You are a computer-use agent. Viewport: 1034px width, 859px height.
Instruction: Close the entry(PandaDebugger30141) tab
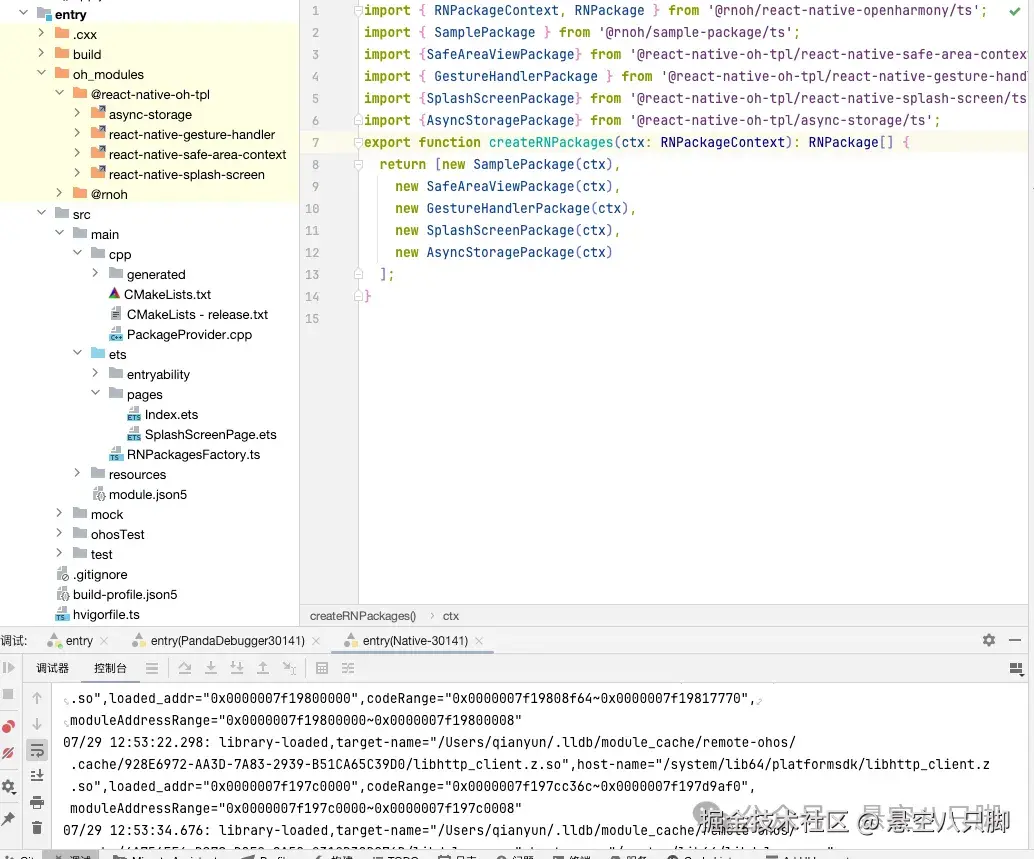[x=316, y=641]
